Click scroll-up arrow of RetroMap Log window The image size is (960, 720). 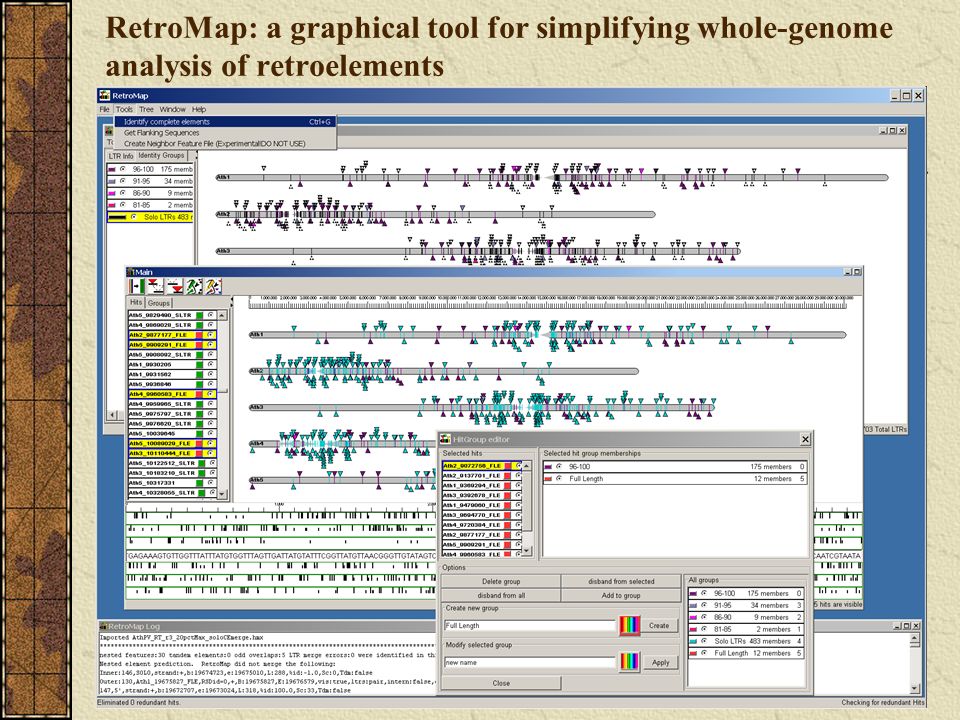pos(914,639)
